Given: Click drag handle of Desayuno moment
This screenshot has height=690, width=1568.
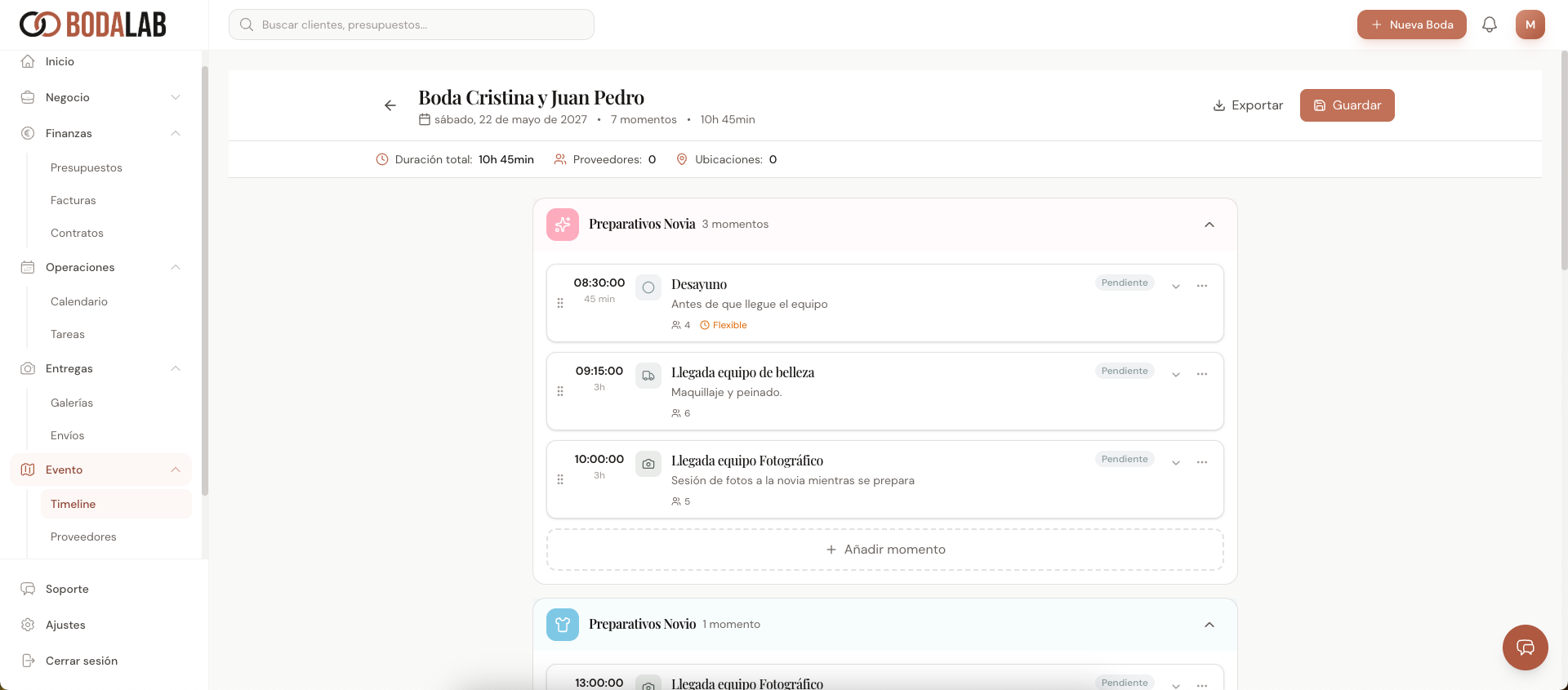Looking at the screenshot, I should click(560, 303).
